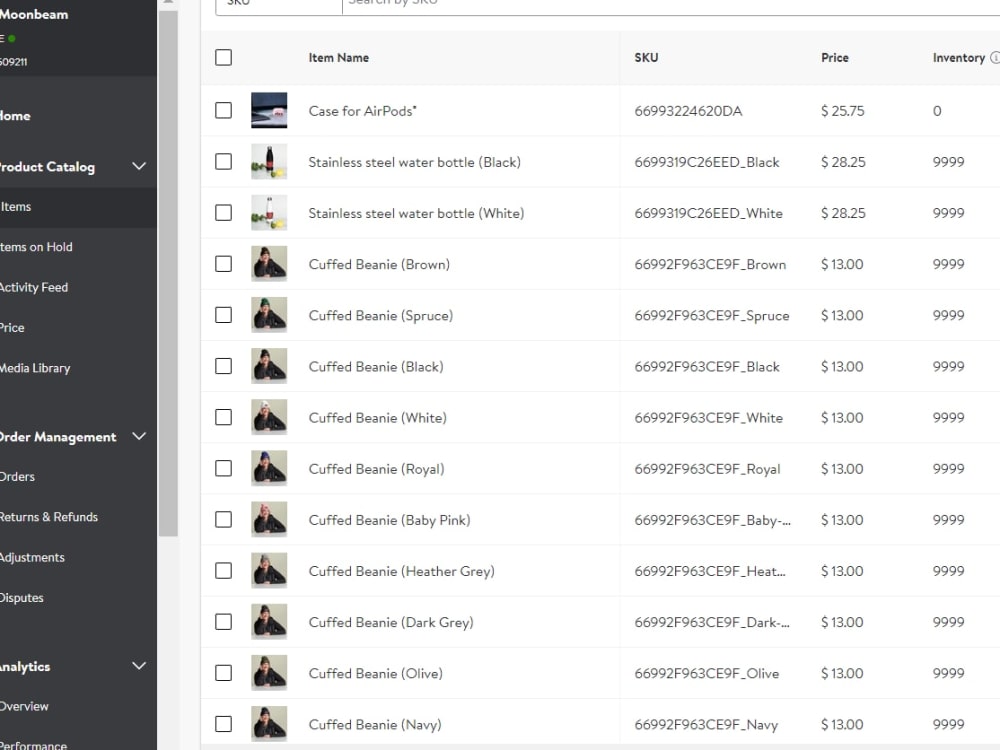This screenshot has width=1000, height=750.
Task: Open the Cuffed Beanie (Navy) thumbnail
Action: [x=269, y=723]
